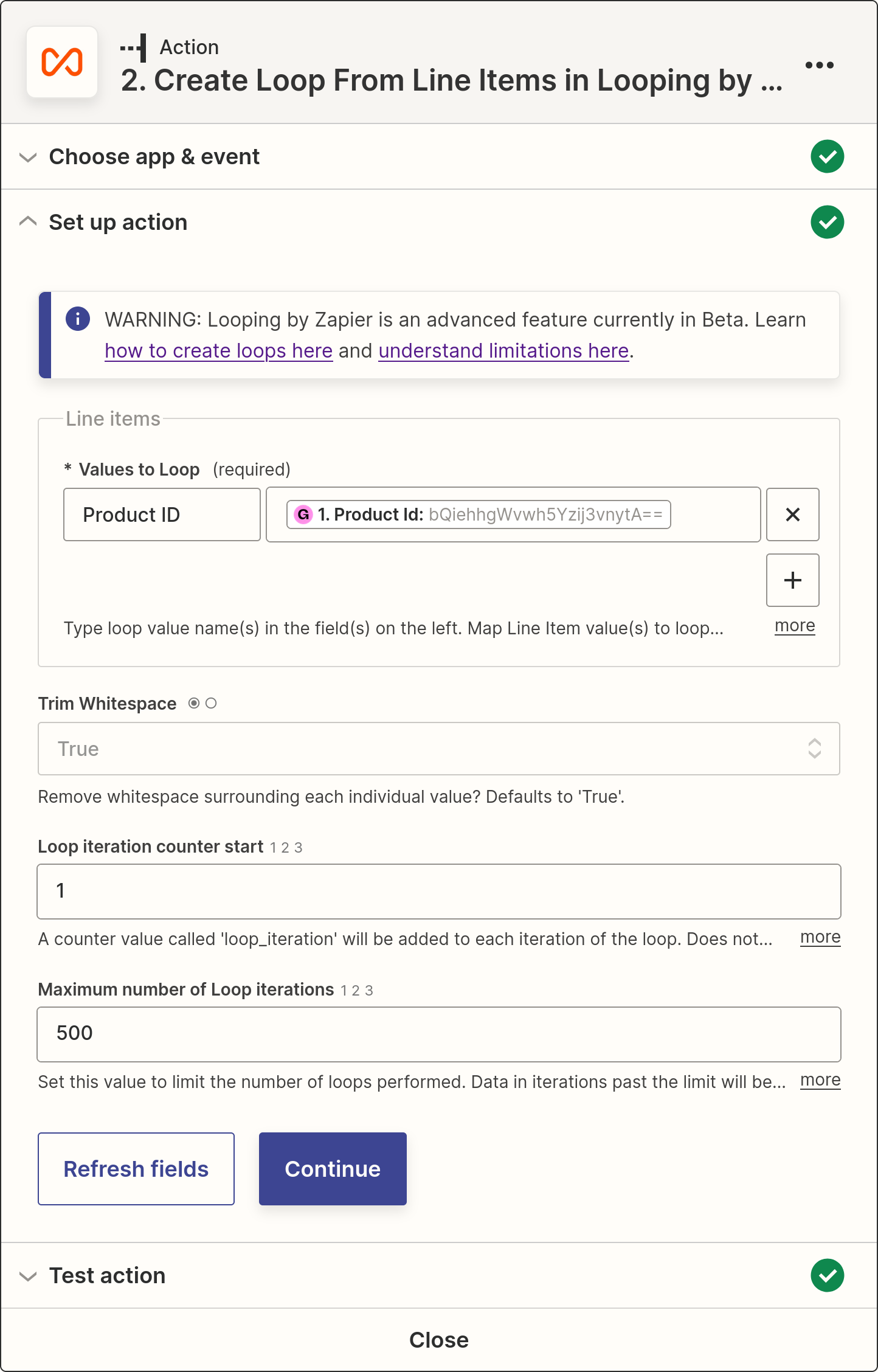This screenshot has width=878, height=1372.
Task: Click the Refresh fields button
Action: [136, 1169]
